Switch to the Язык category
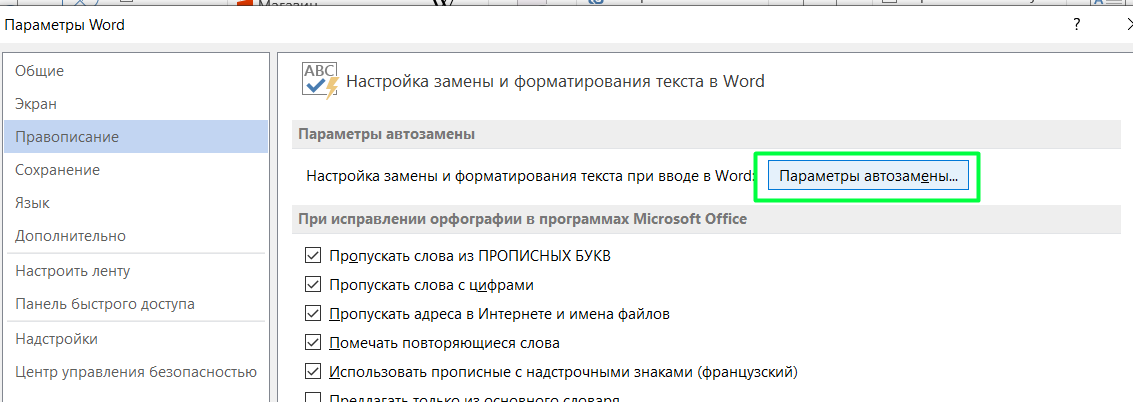Viewport: 1133px width, 402px height. [x=136, y=203]
